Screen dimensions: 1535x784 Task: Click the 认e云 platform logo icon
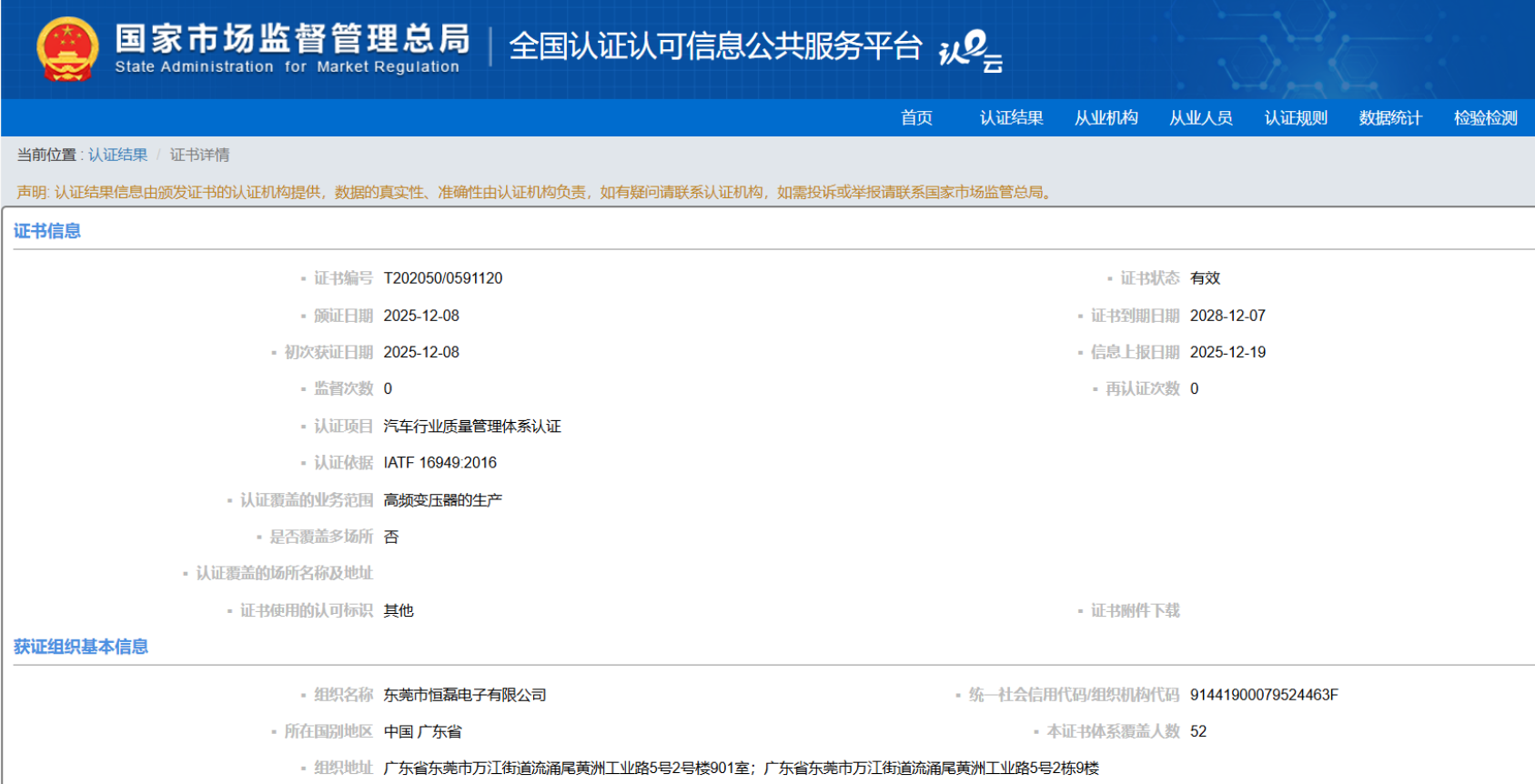tap(970, 51)
